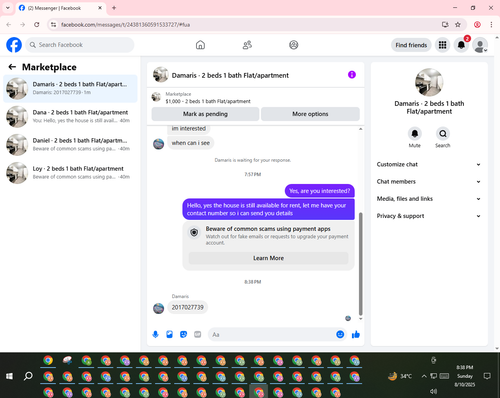Screen dimensions: 500x398
Task: Open Loy conversation in Marketplace list
Action: [x=70, y=173]
